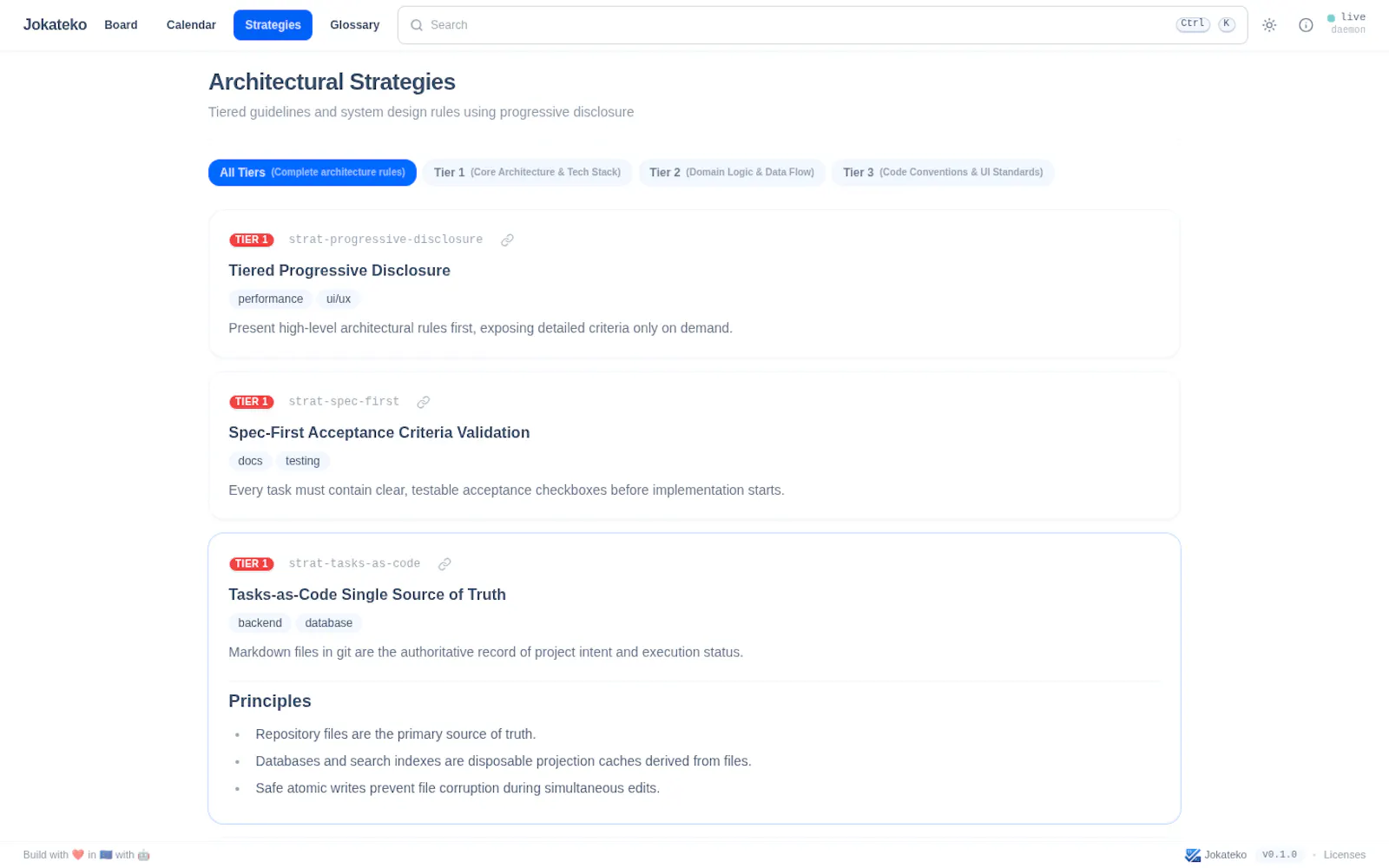This screenshot has width=1389, height=868.
Task: Expand Tiered Progressive Disclosure card title
Action: pos(339,271)
